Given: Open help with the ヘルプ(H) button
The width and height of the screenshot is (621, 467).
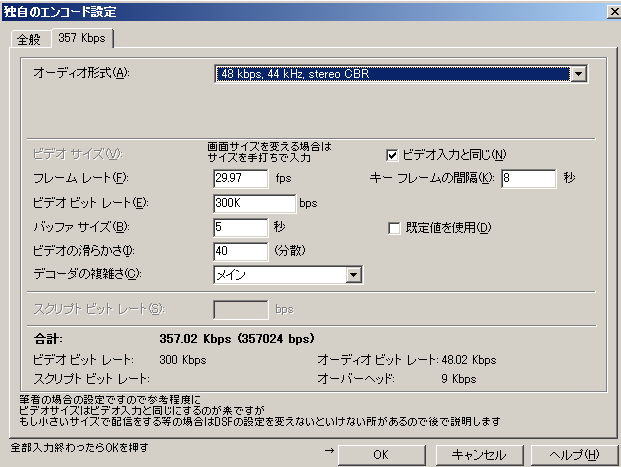Looking at the screenshot, I should [x=574, y=455].
